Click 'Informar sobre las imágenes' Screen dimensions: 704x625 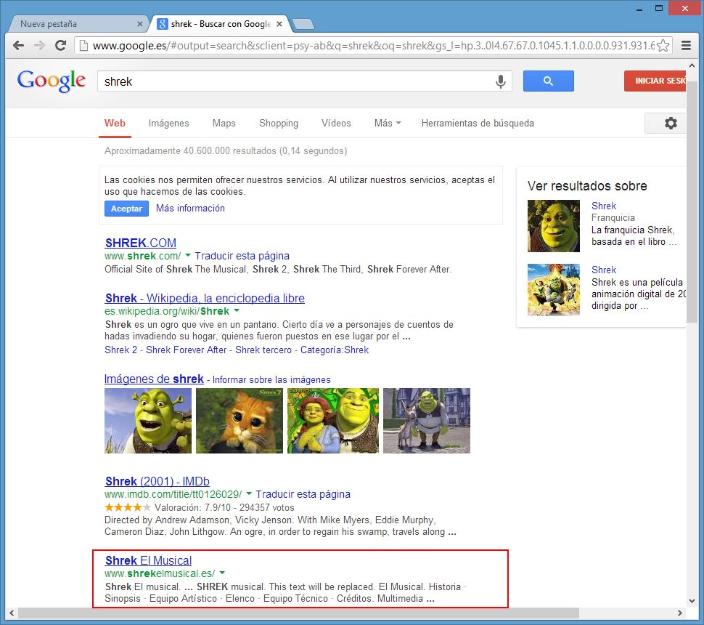[x=271, y=380]
